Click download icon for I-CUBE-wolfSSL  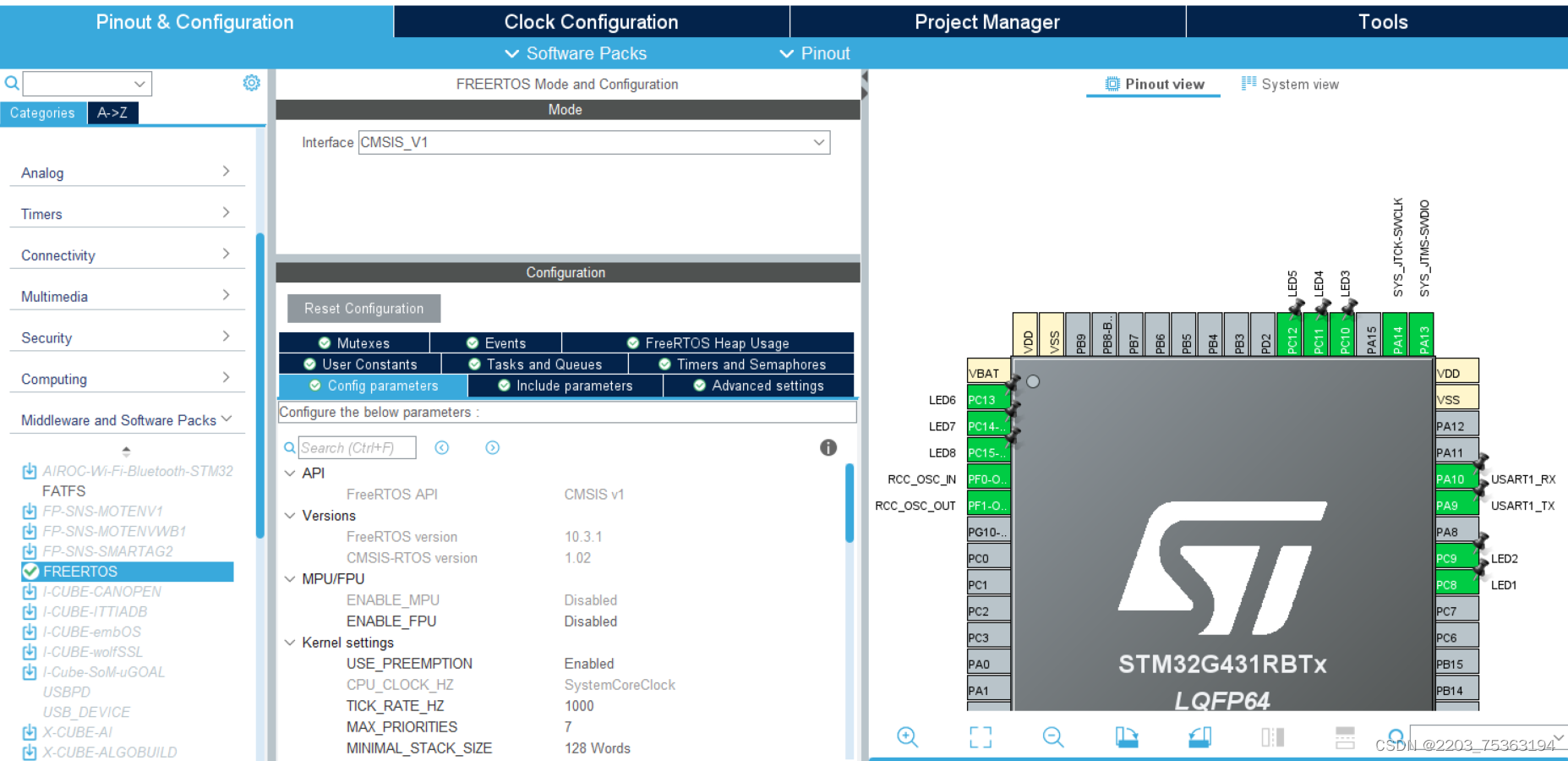[30, 652]
